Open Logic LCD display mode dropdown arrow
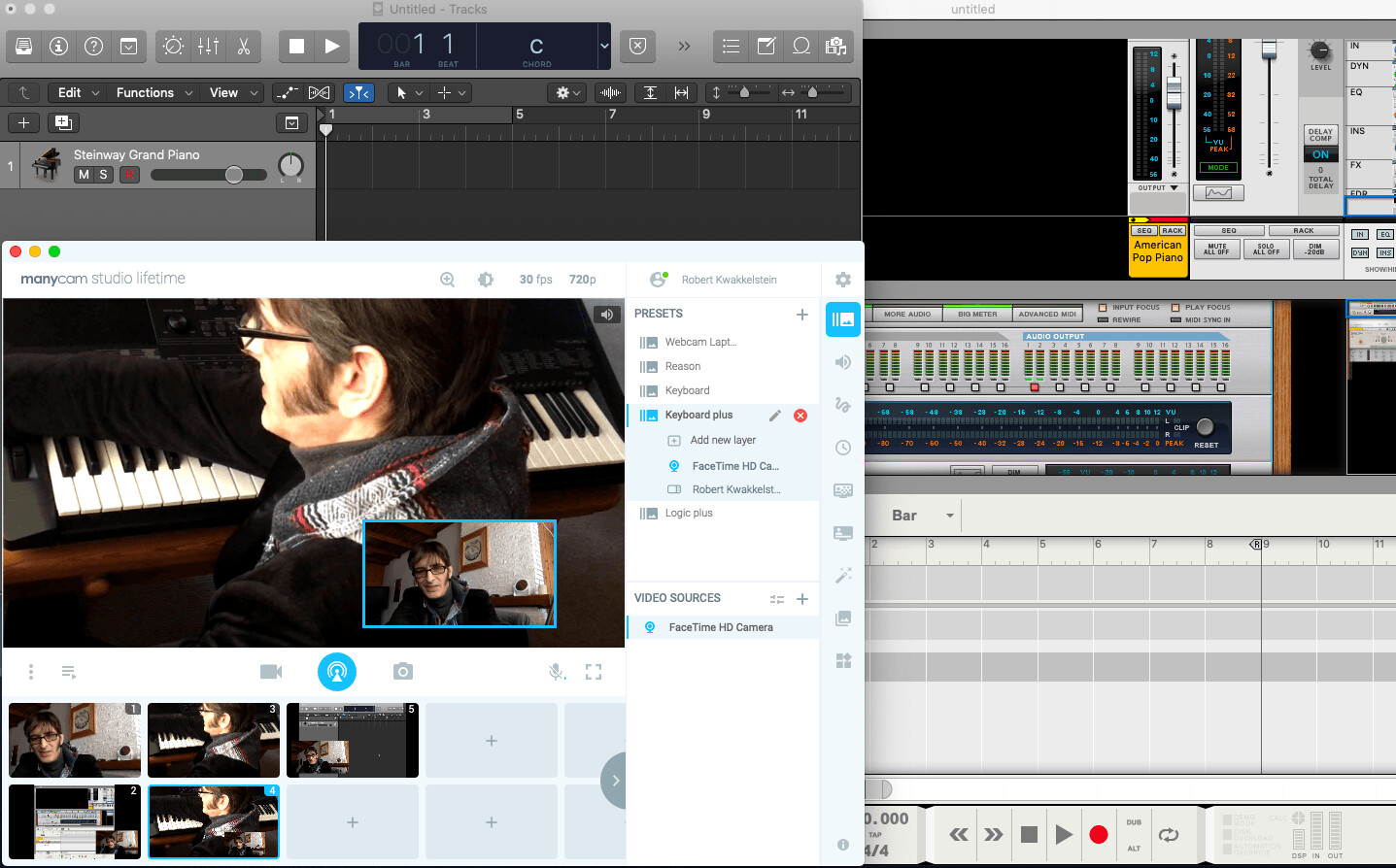Screen dimensions: 1396x868 [604, 46]
